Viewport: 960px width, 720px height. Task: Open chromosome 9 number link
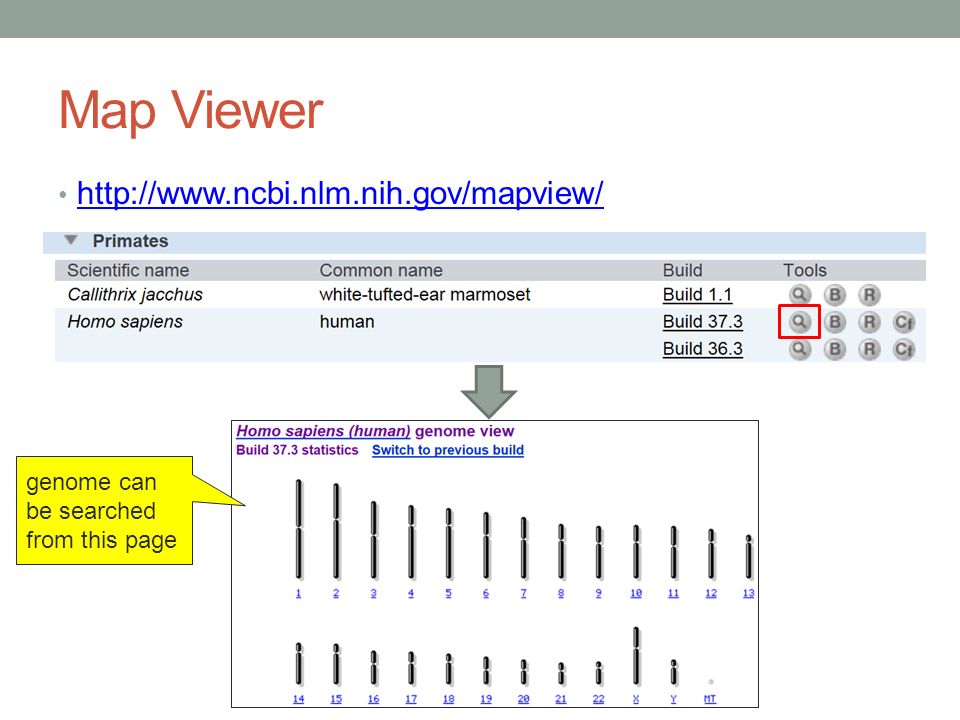point(598,593)
